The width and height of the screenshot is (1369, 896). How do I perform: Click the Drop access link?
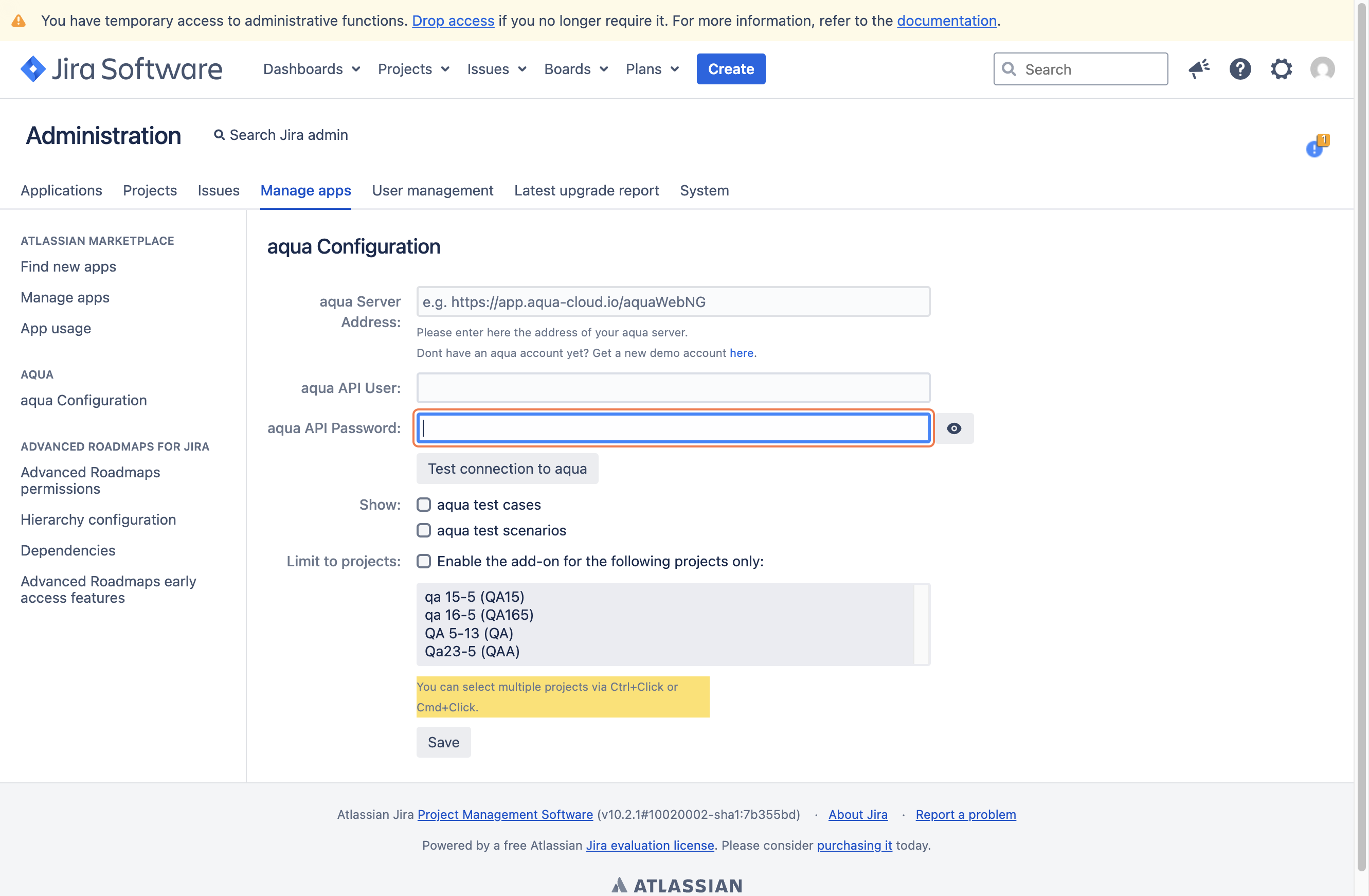[x=453, y=21]
